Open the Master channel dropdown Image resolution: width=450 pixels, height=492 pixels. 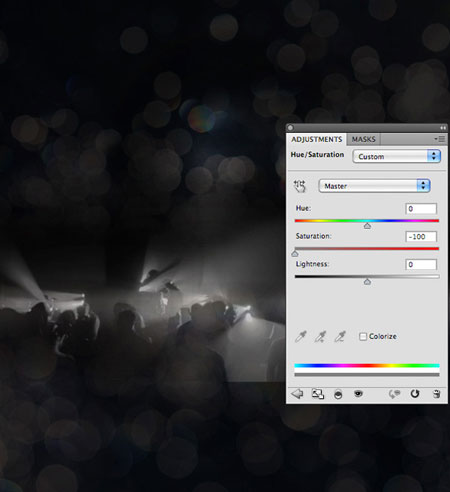click(x=375, y=186)
